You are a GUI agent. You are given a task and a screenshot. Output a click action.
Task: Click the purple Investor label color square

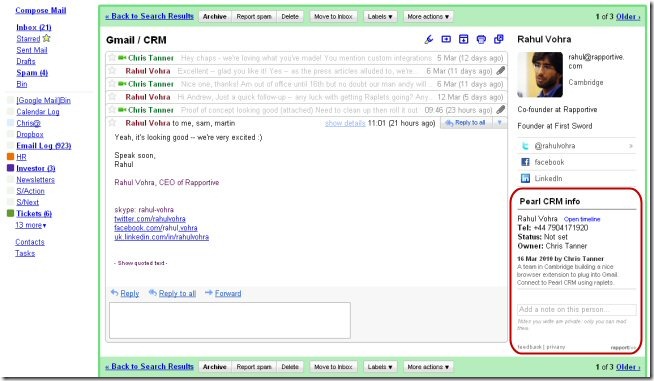pos(11,168)
